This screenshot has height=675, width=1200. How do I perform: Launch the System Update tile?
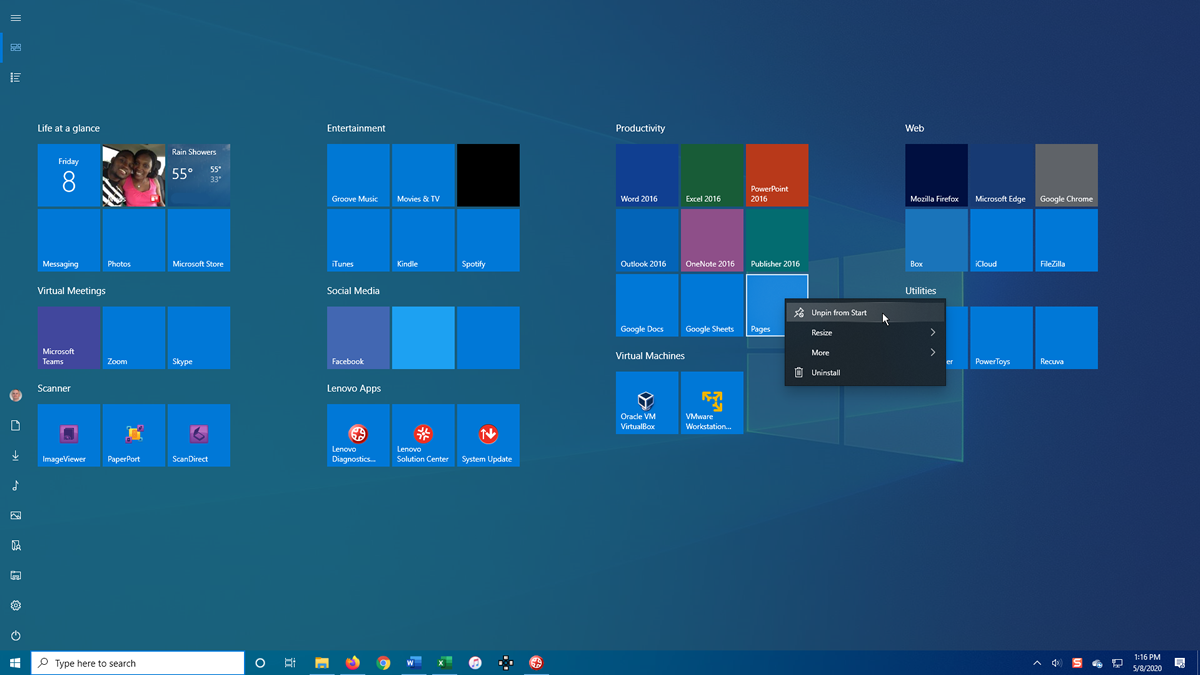point(488,435)
